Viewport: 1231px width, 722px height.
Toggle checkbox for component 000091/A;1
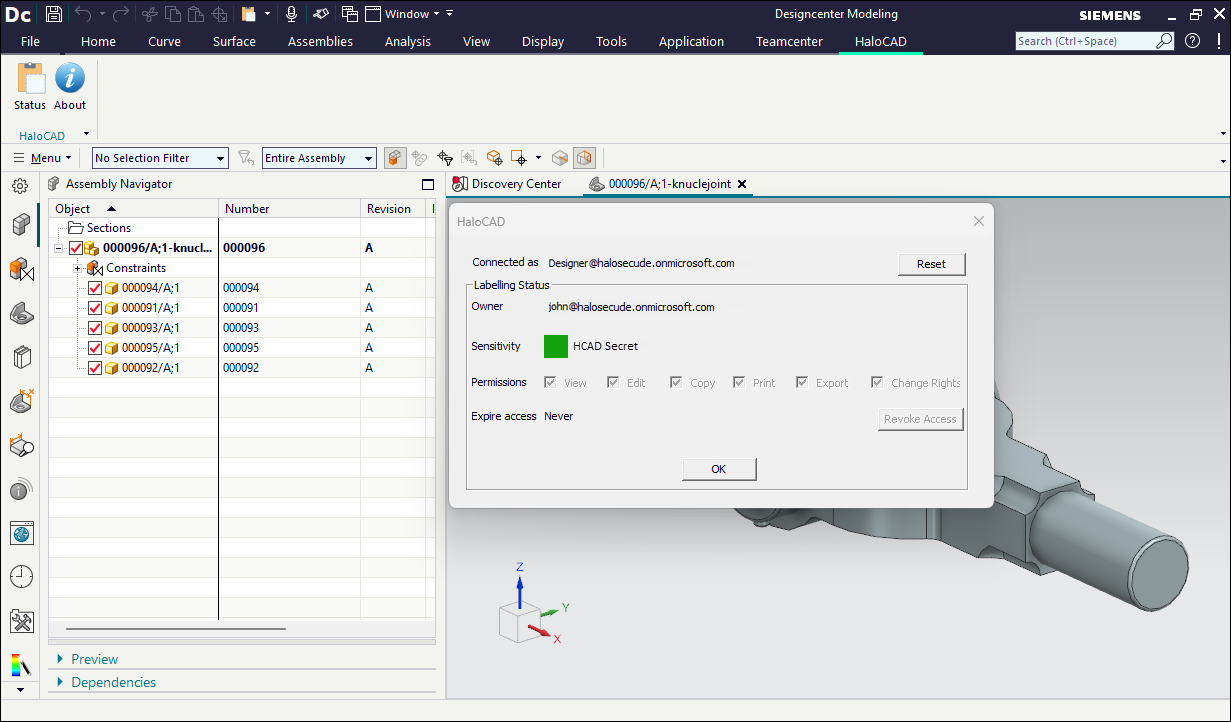pos(95,308)
